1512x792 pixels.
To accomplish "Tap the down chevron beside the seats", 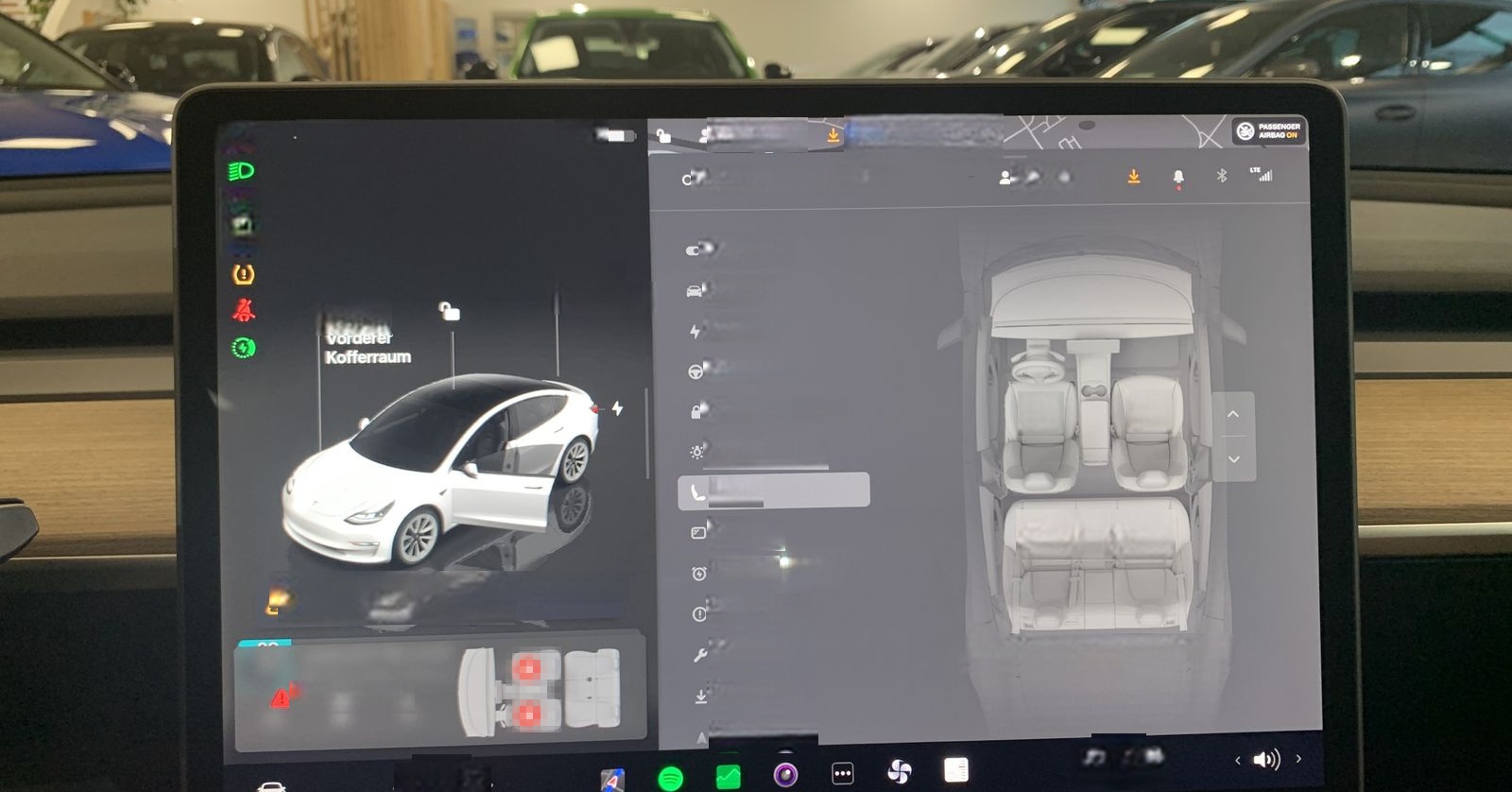I will point(1233,458).
